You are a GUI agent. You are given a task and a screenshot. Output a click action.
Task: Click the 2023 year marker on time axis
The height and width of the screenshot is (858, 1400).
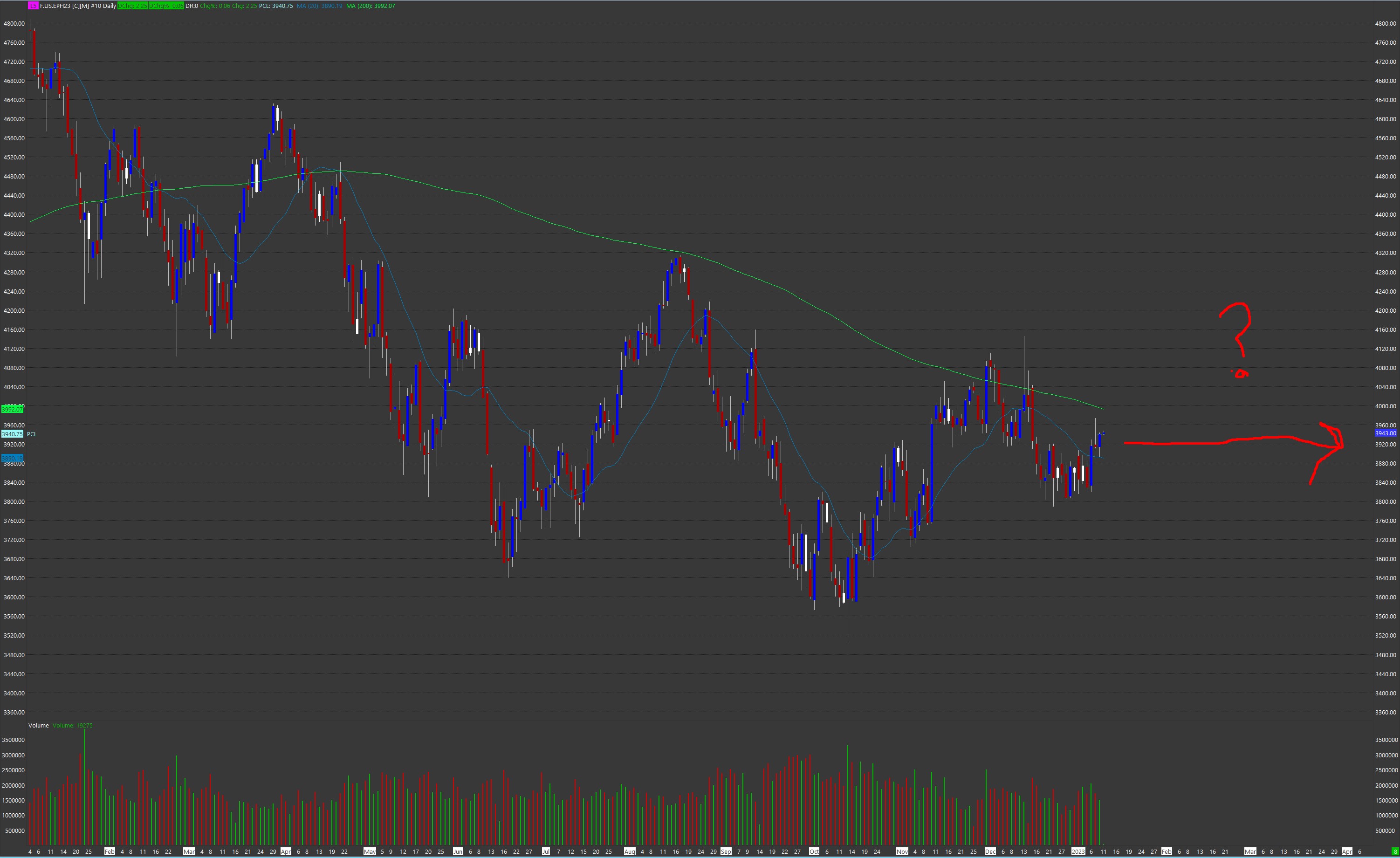(1078, 852)
